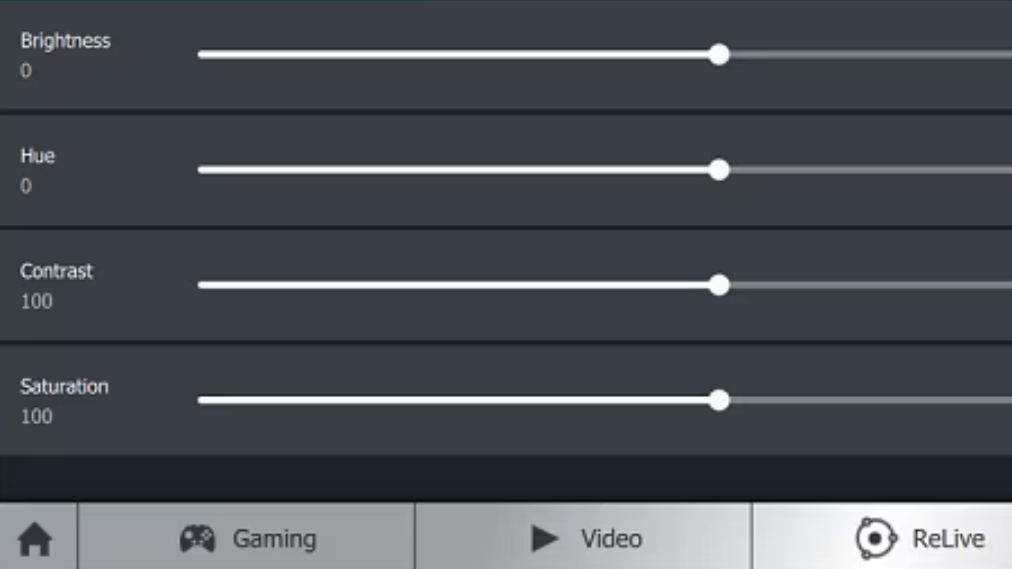Click the Brightness slider handle
This screenshot has height=569, width=1012.
[x=719, y=55]
